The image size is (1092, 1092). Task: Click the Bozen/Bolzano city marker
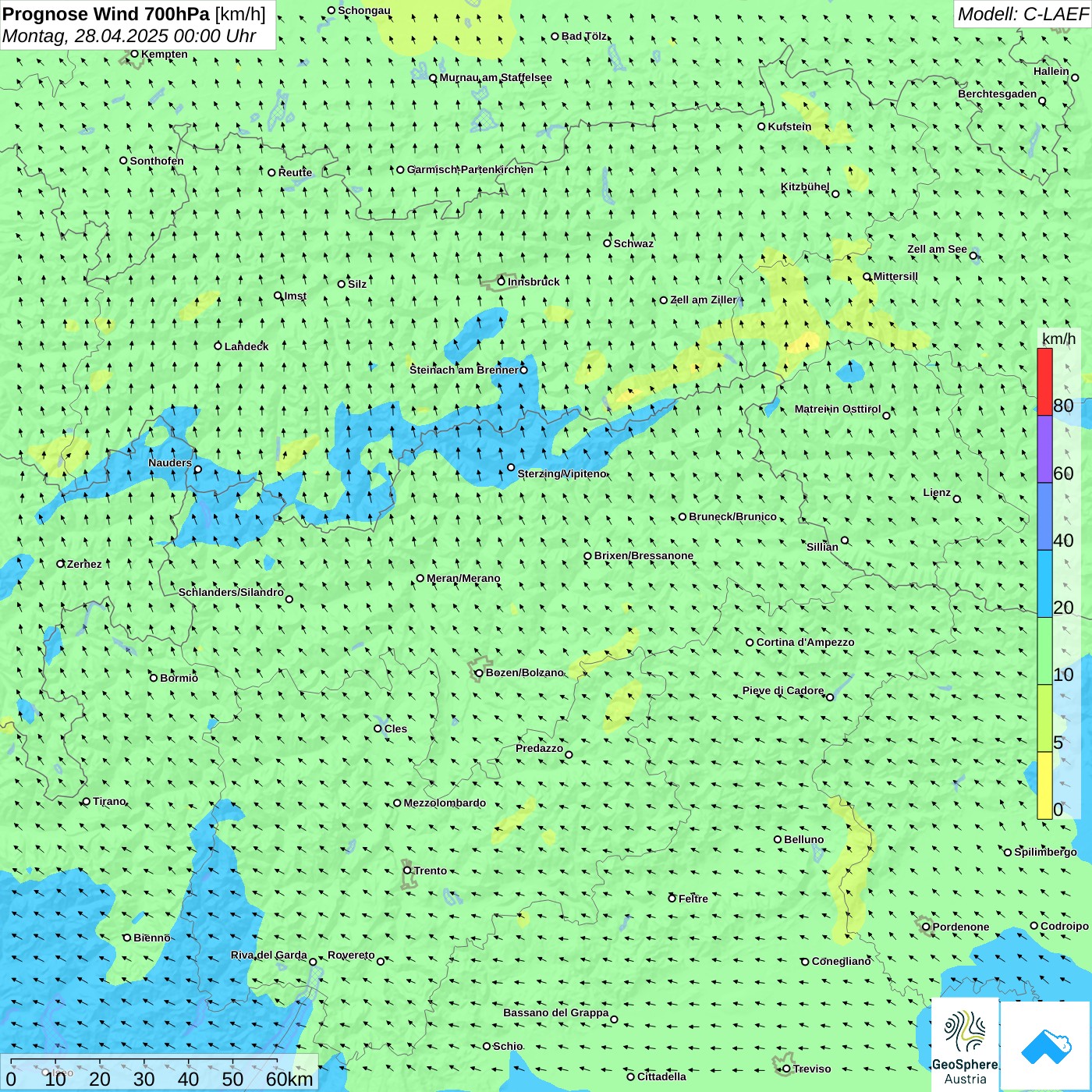click(x=479, y=672)
